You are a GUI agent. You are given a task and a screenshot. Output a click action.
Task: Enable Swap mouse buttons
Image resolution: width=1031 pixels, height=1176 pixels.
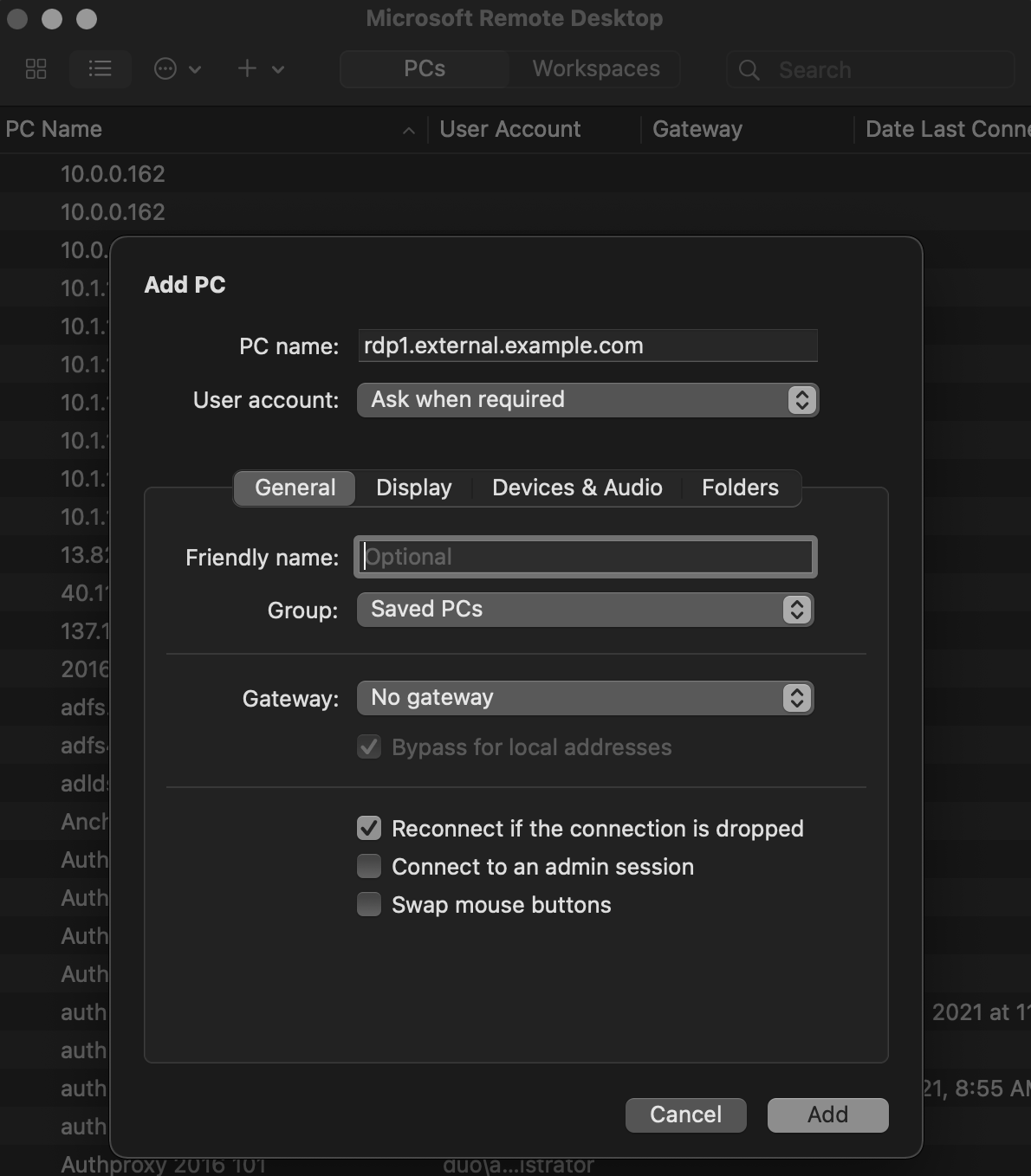(368, 904)
